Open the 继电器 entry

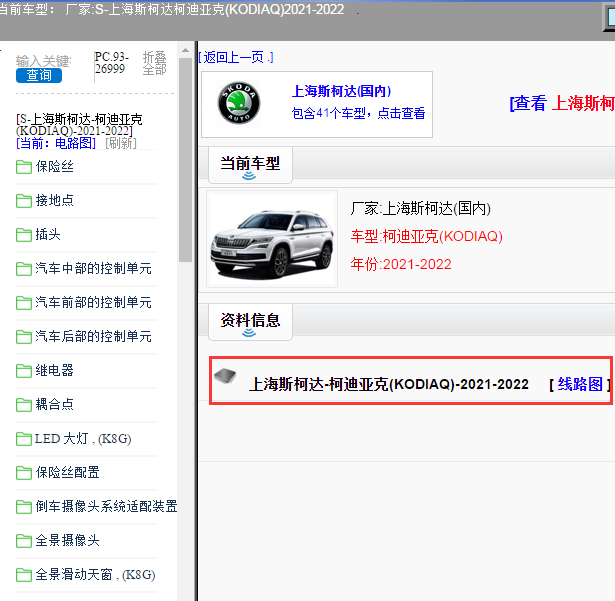point(55,370)
